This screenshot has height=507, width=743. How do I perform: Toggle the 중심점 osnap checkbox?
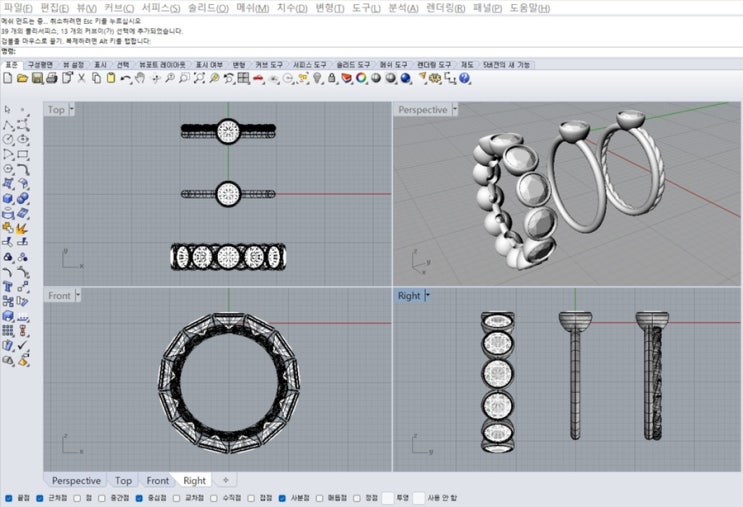tap(139, 498)
